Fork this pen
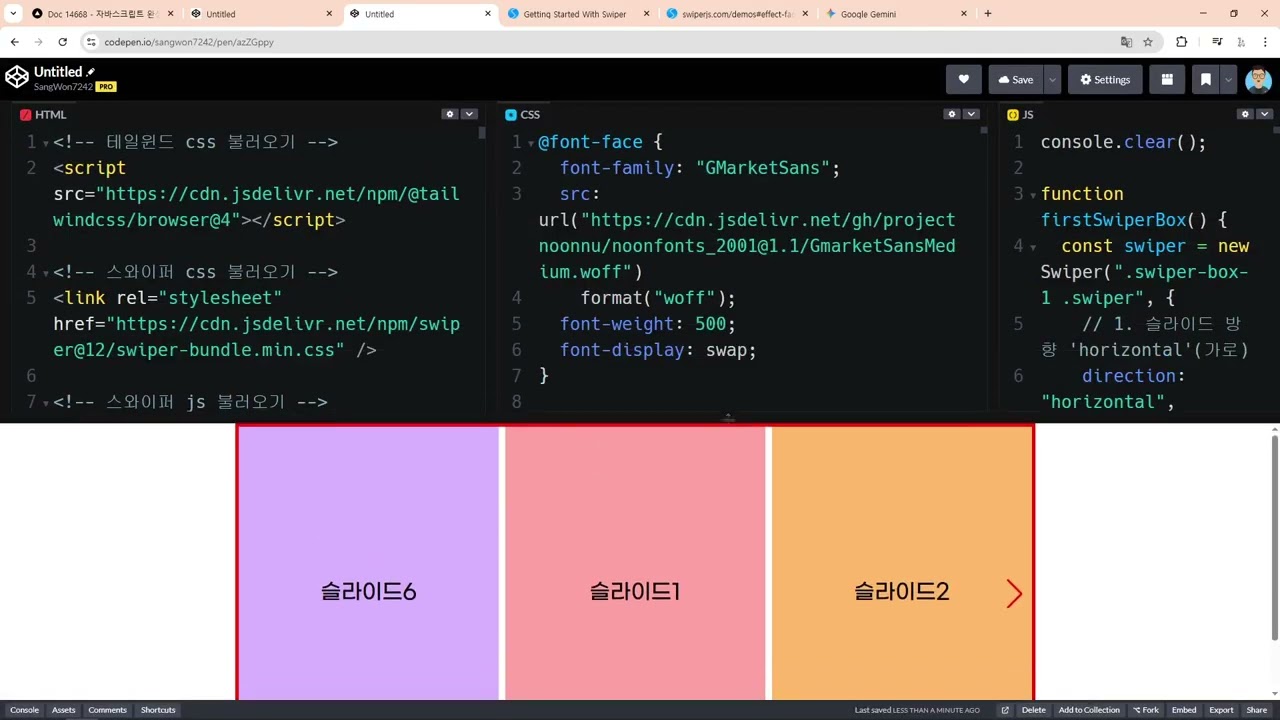The height and width of the screenshot is (720, 1280). 1146,710
